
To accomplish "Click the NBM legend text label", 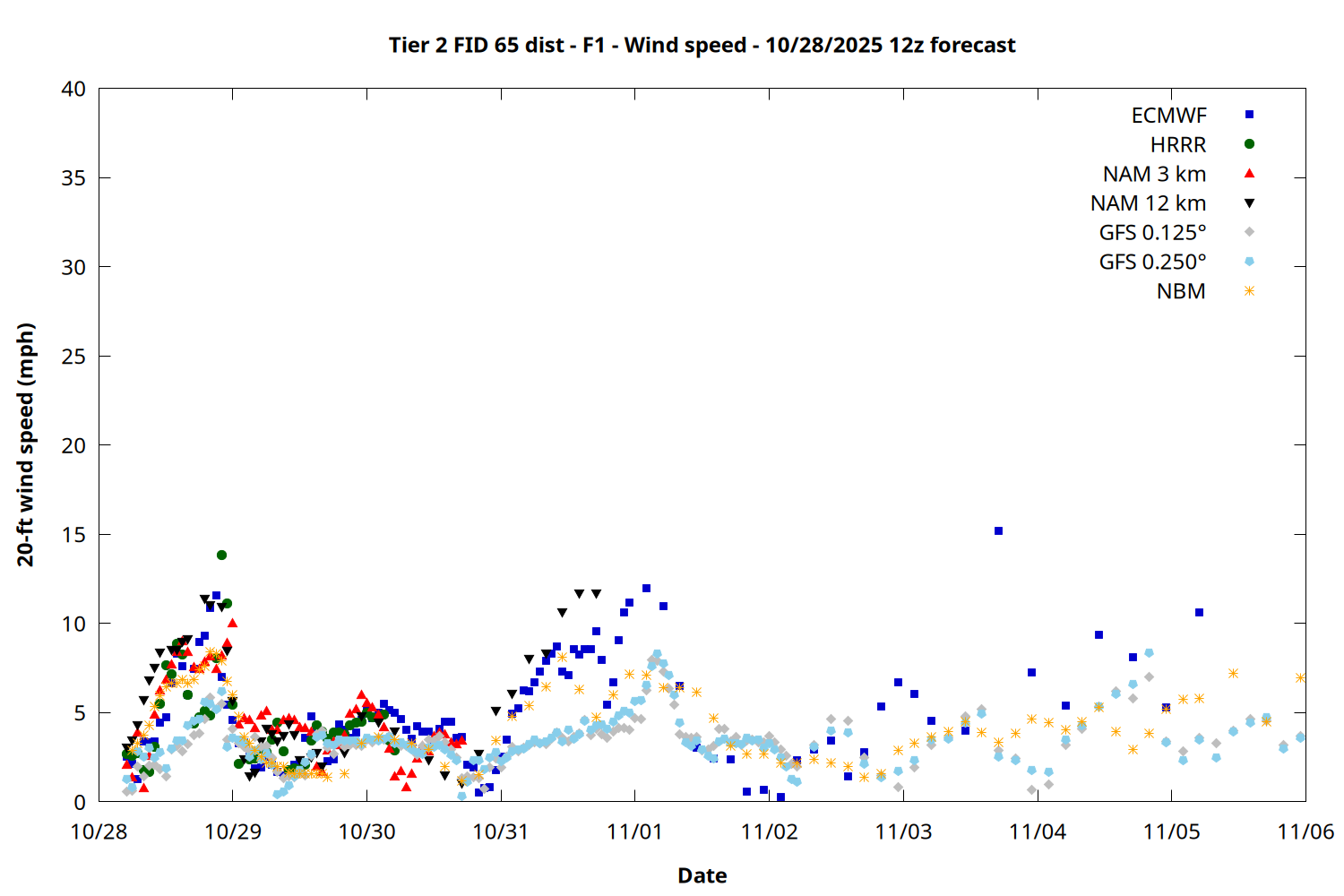I will [x=1181, y=292].
